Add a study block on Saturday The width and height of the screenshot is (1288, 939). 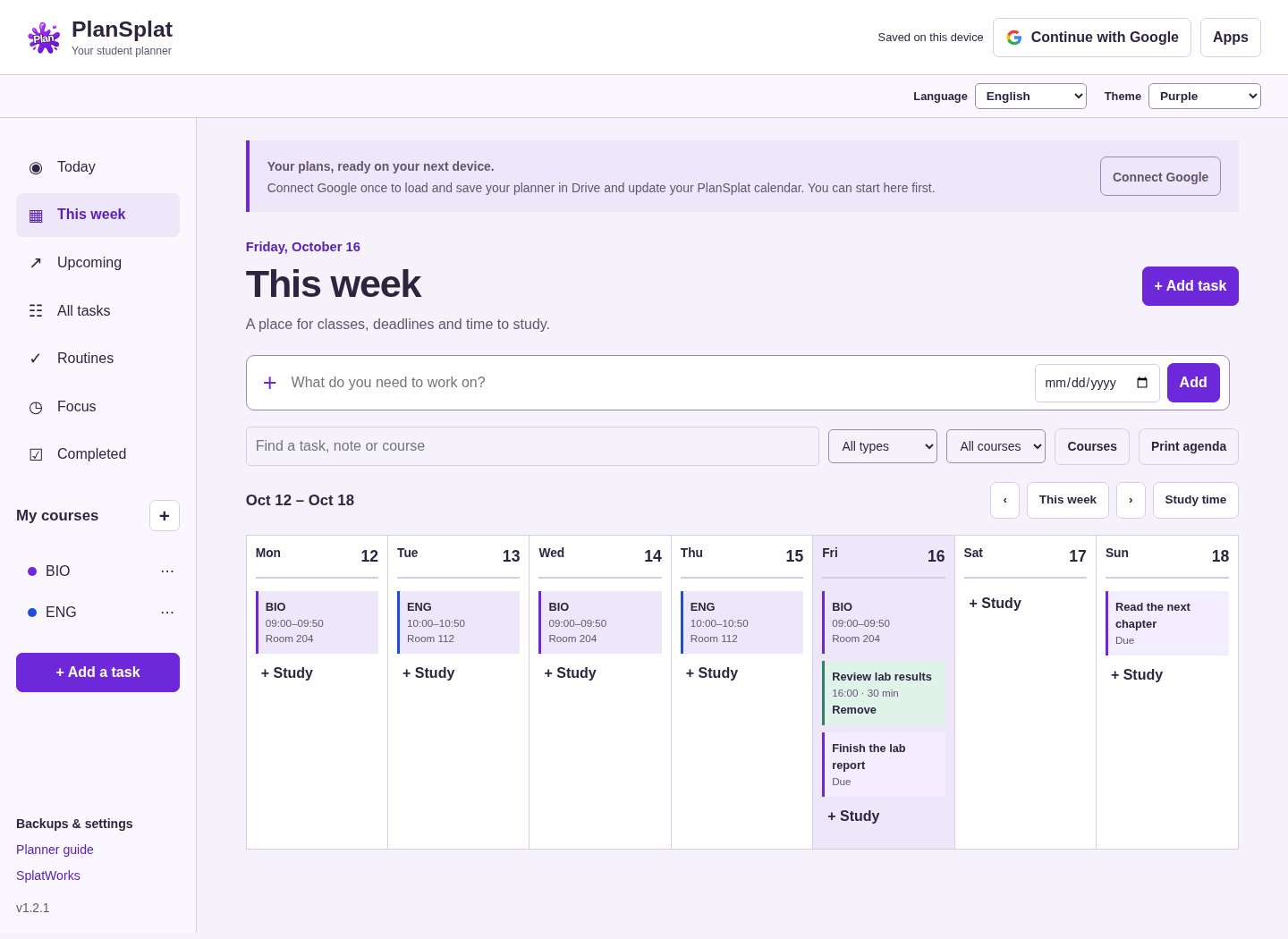coord(995,604)
